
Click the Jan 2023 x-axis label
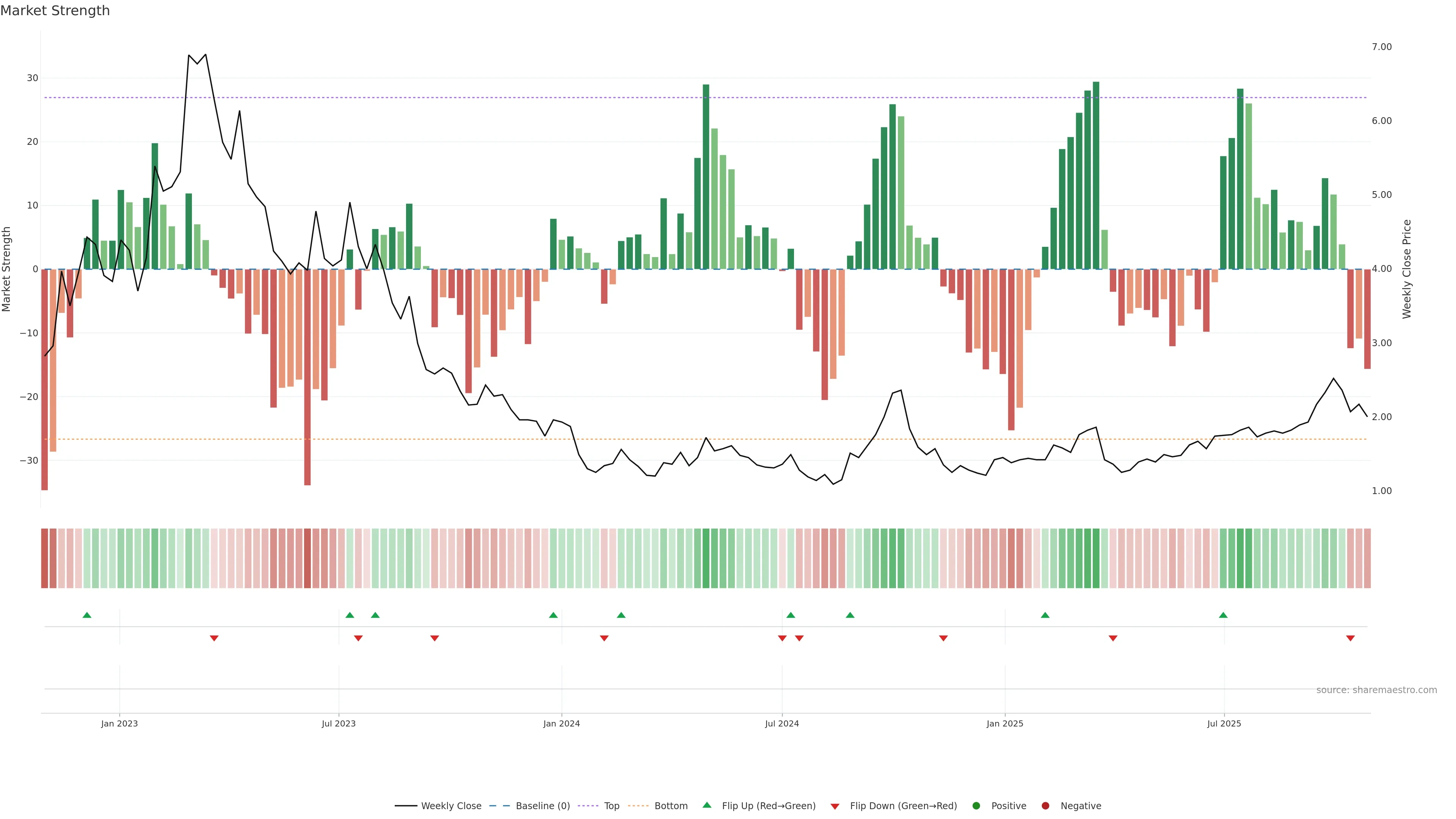119,723
